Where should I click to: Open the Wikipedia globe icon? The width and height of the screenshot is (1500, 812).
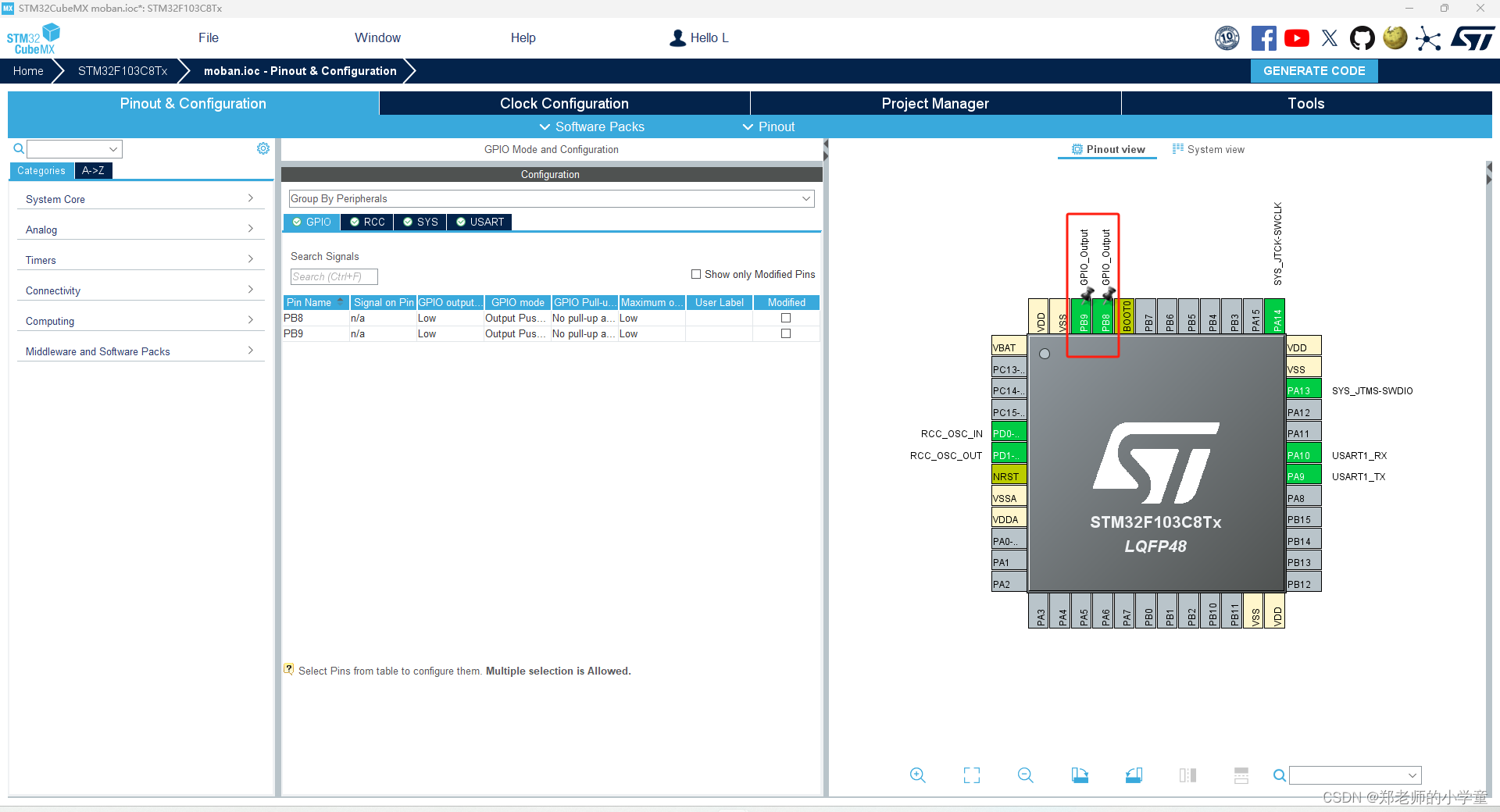(x=1395, y=37)
